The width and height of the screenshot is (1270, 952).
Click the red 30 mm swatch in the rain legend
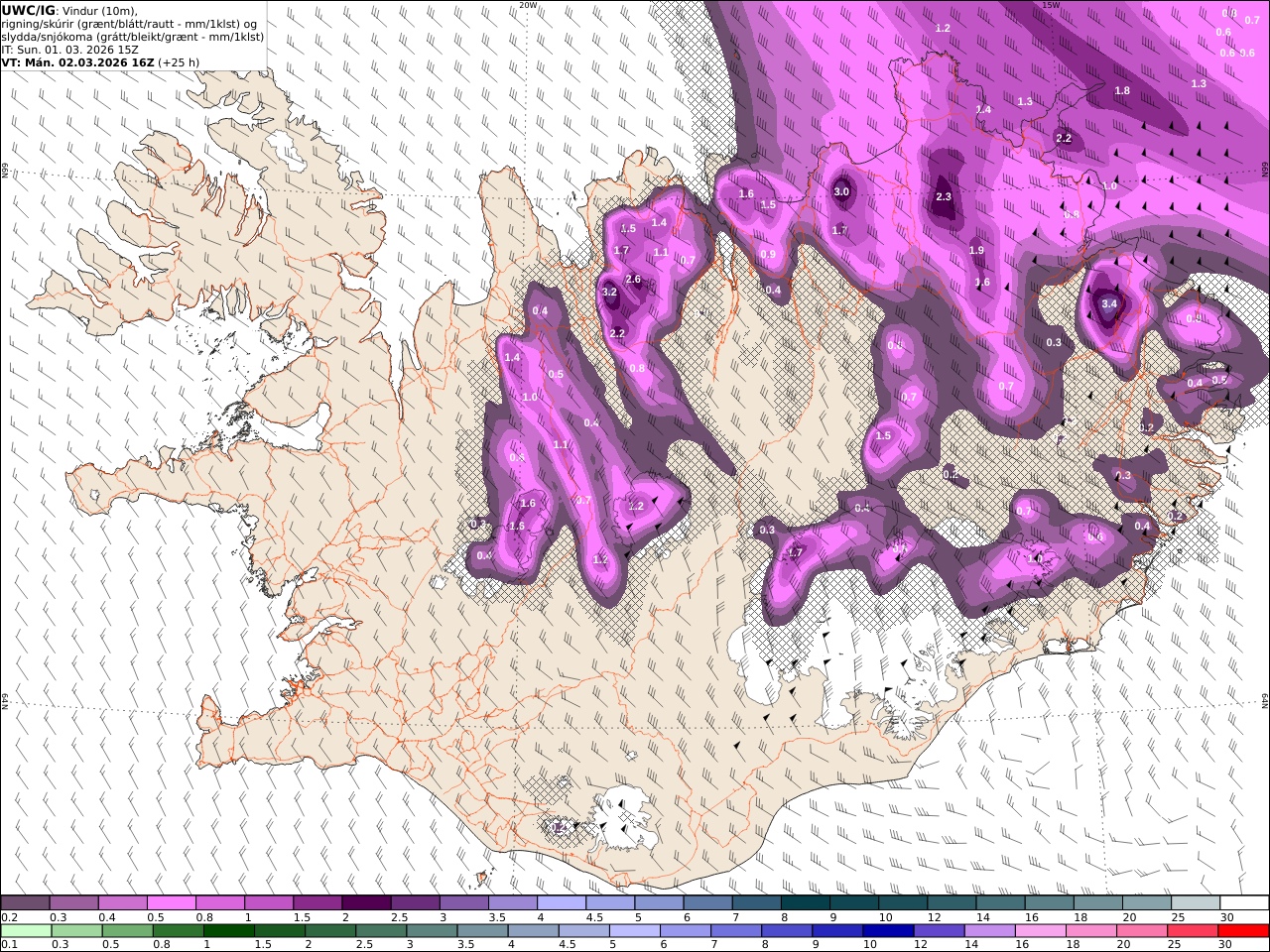(1244, 930)
